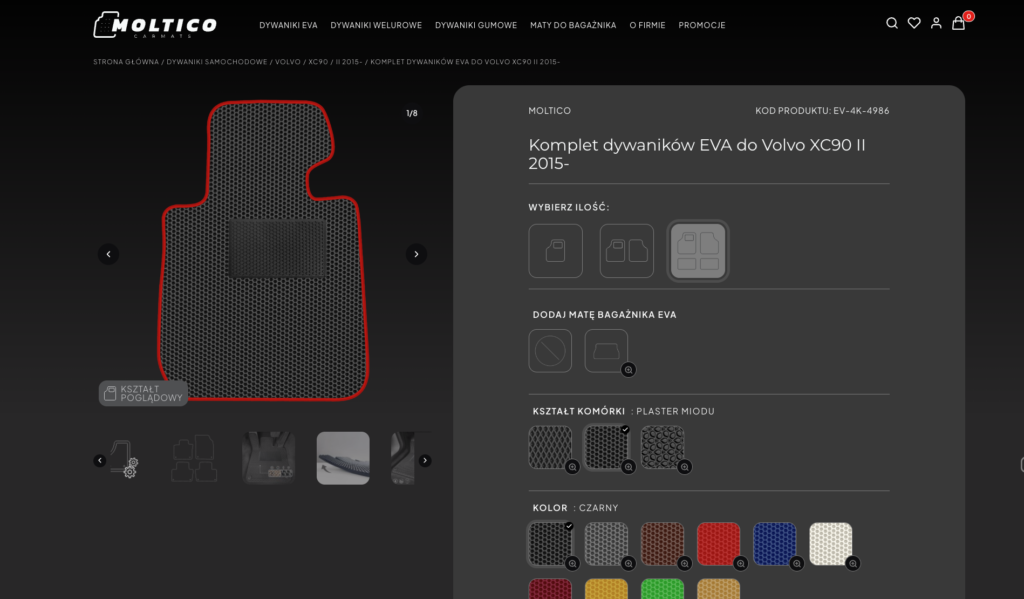Go to XC90 breadcrumb link
Image resolution: width=1024 pixels, height=599 pixels.
click(x=318, y=62)
